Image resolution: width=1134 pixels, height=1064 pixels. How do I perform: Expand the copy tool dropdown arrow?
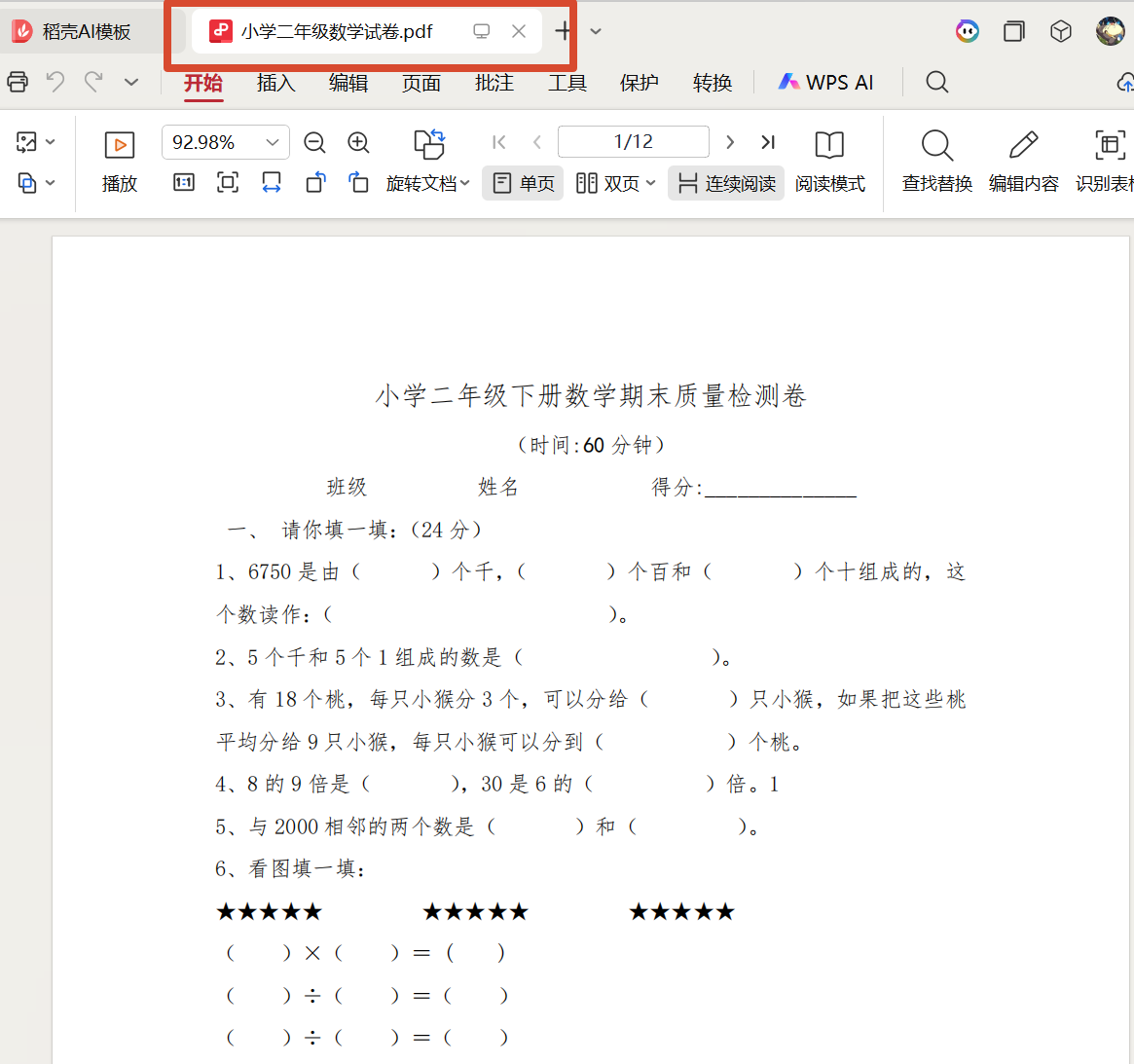(x=51, y=183)
